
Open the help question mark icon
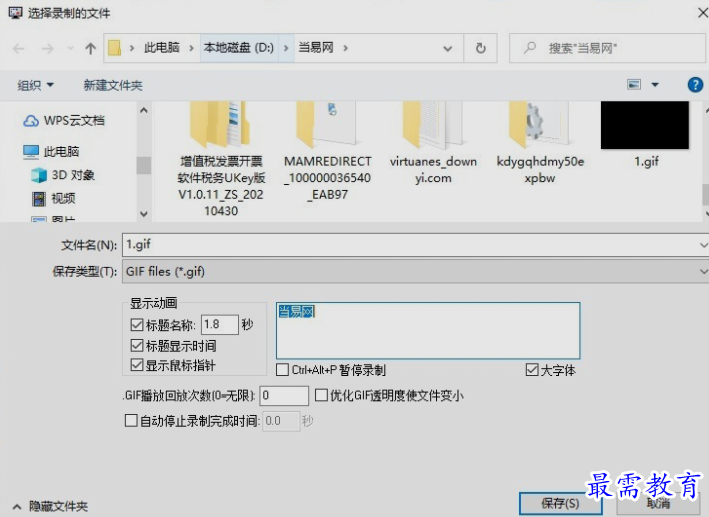695,85
